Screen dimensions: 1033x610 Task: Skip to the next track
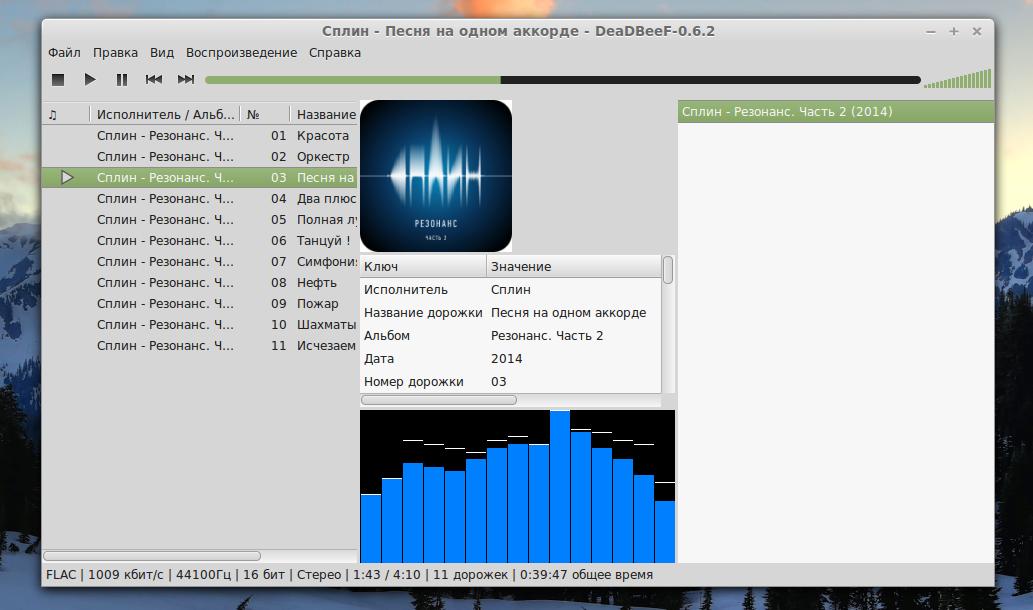coord(186,79)
